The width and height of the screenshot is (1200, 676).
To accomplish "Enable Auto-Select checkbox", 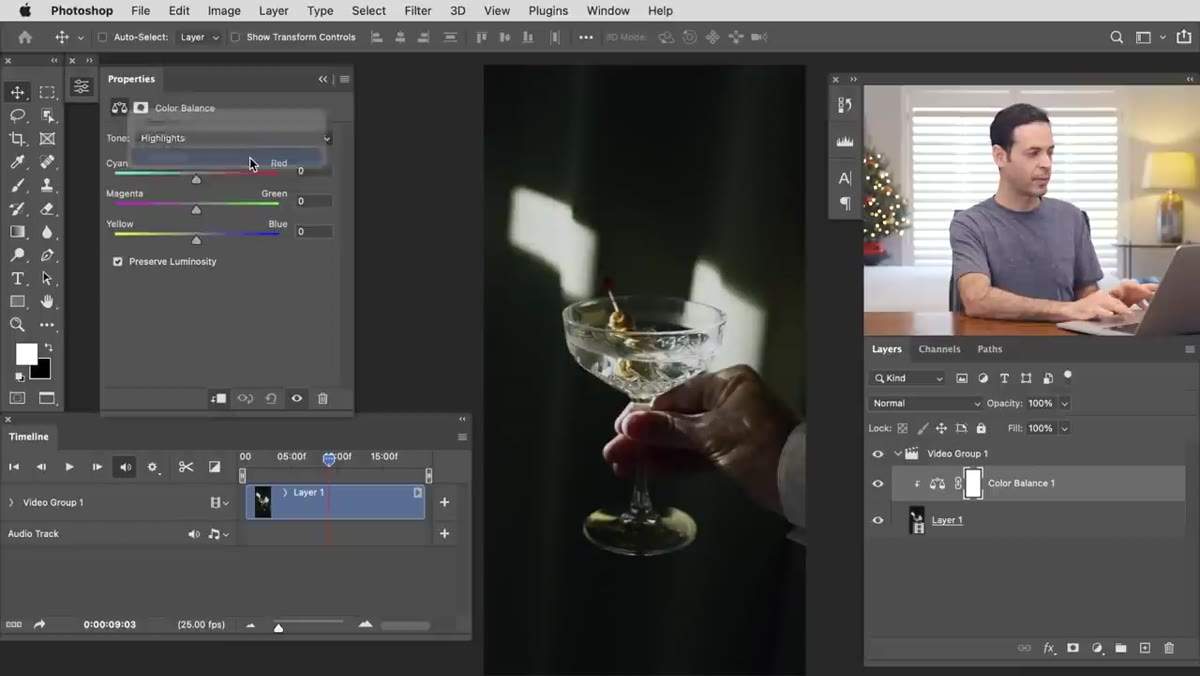I will tap(102, 37).
